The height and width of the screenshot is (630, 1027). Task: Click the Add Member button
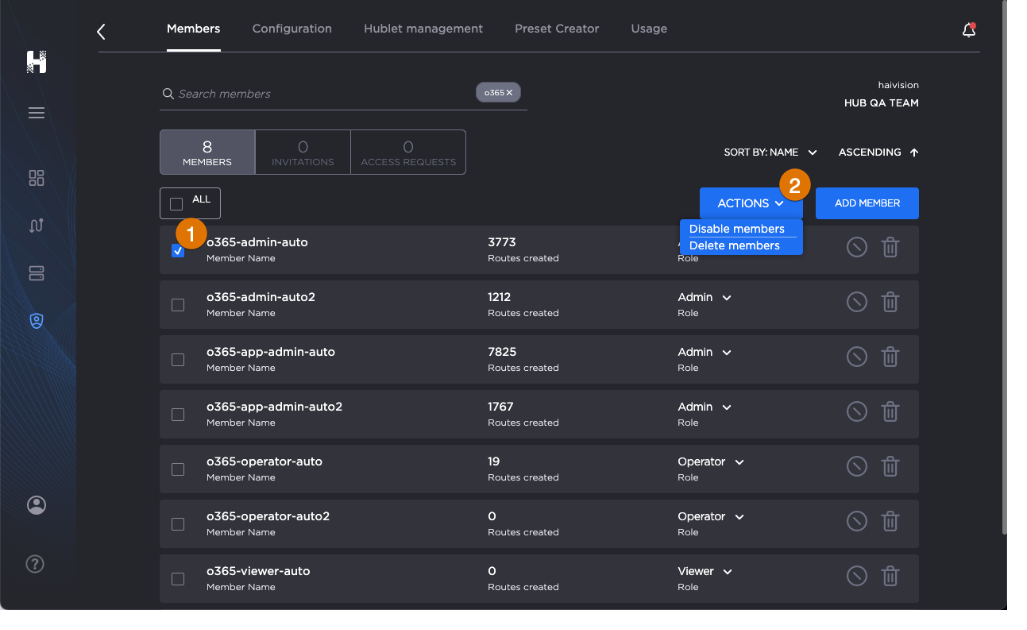[867, 203]
